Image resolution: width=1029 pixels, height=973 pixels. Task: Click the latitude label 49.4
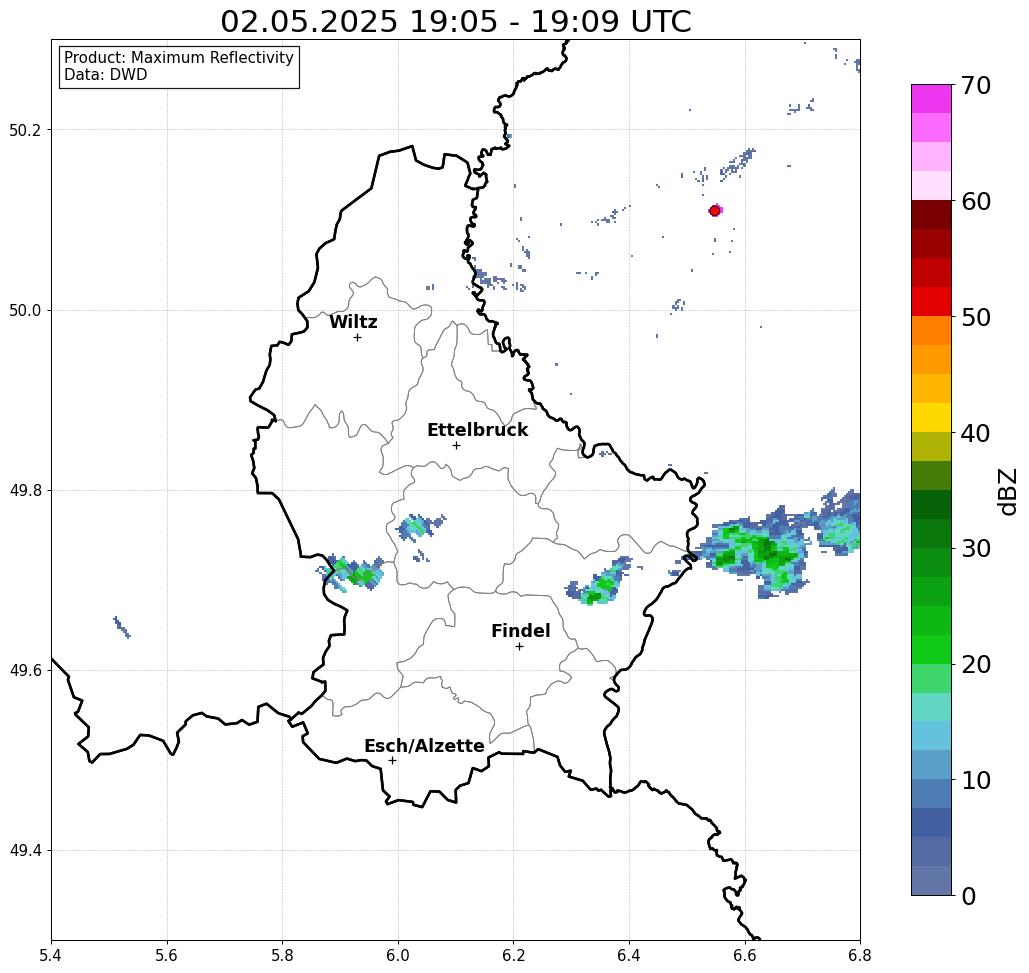(25, 851)
